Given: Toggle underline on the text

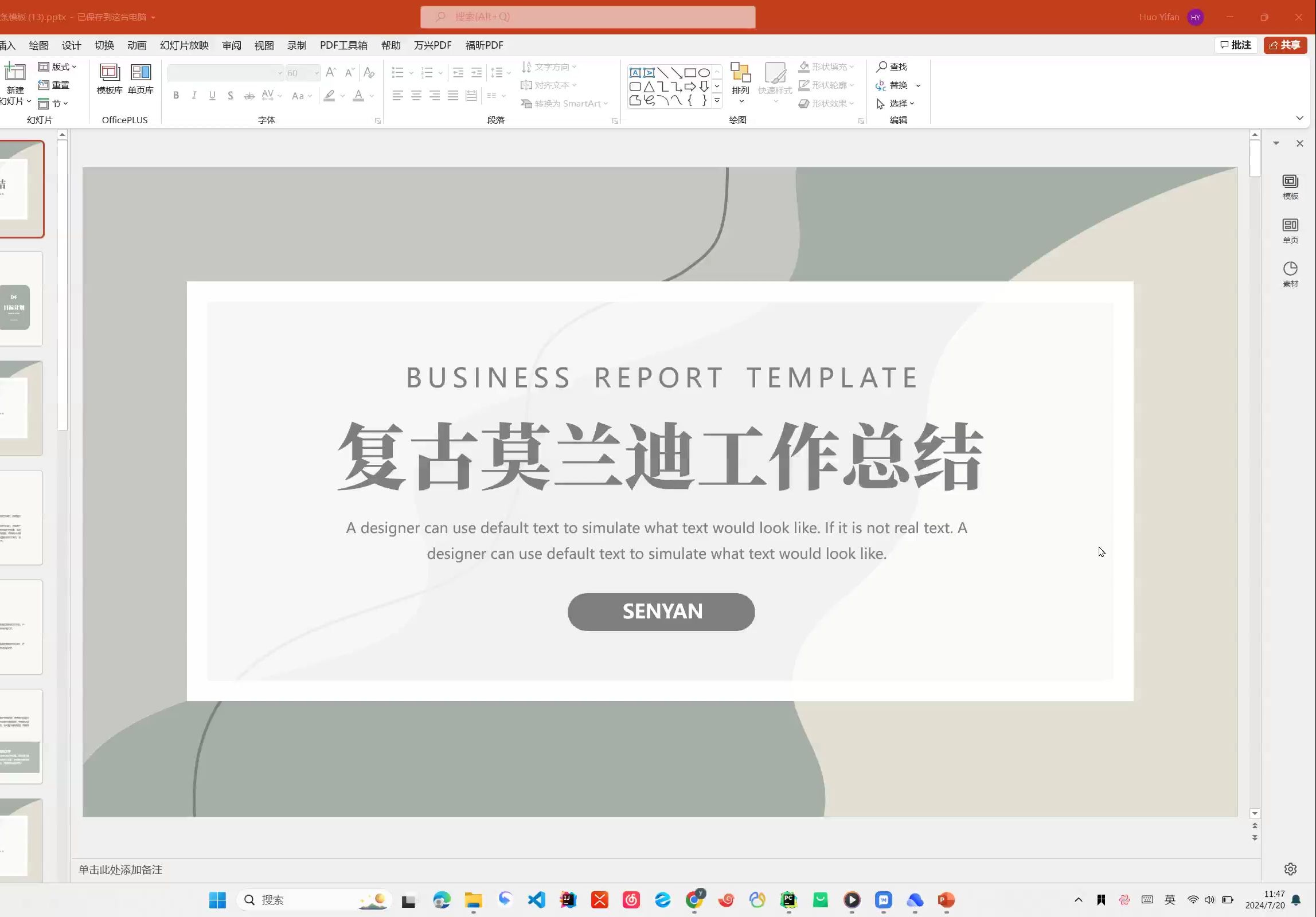Looking at the screenshot, I should (212, 95).
